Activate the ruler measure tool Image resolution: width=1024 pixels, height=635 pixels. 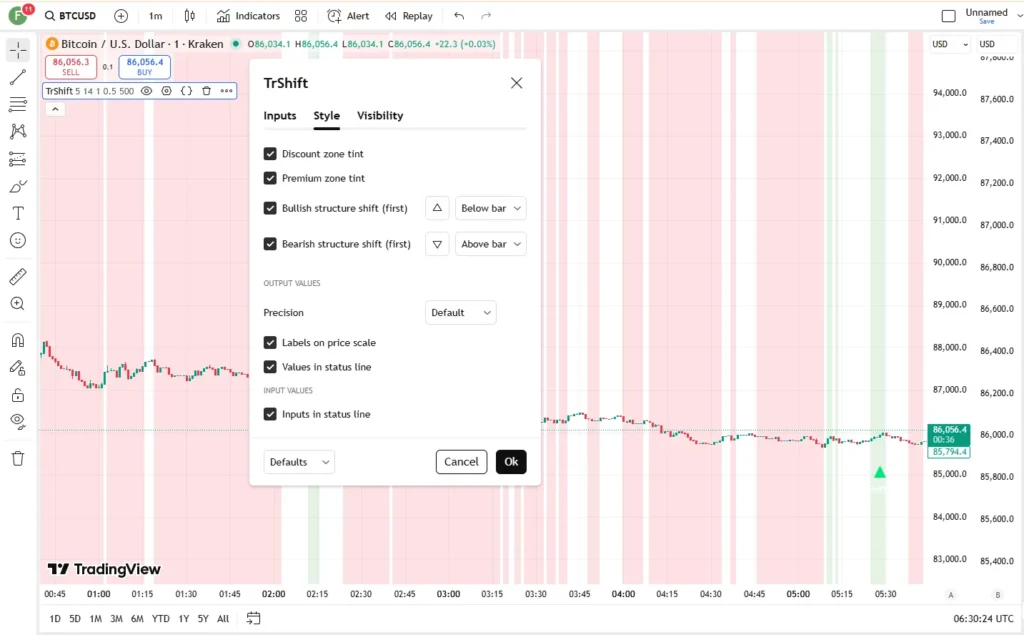click(18, 276)
